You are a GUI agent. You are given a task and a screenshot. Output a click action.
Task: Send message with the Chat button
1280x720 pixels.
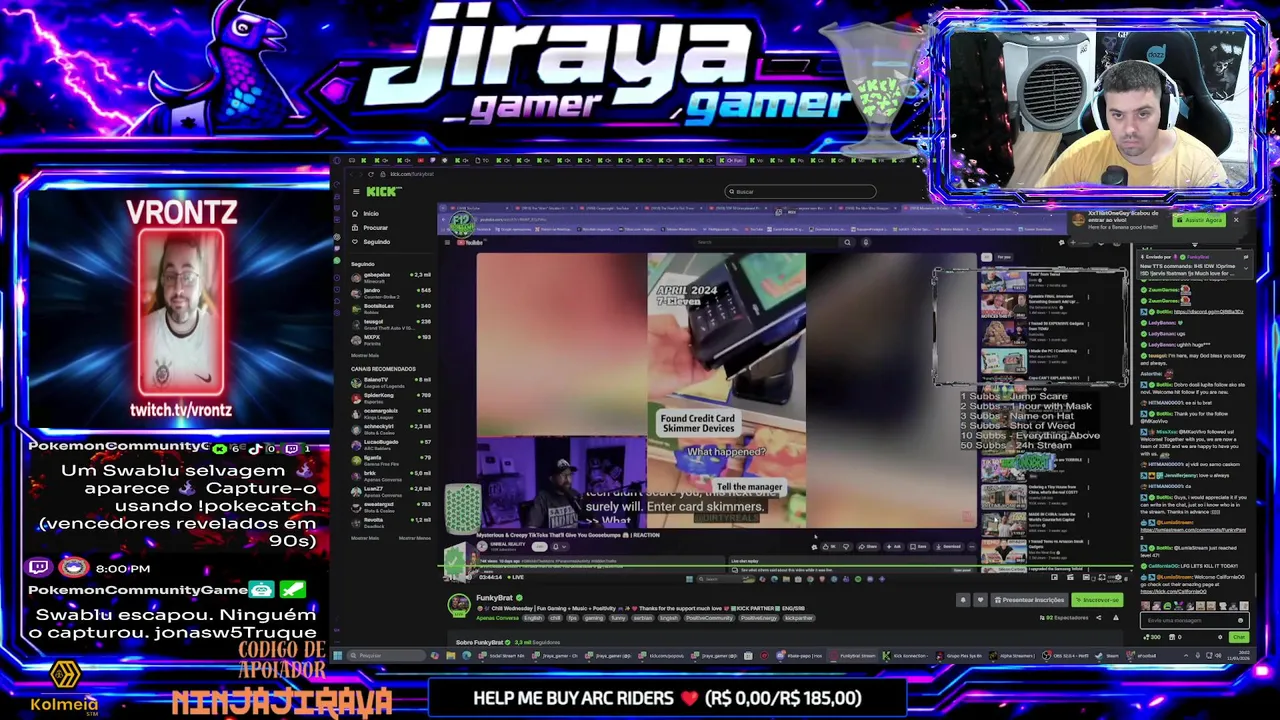[1239, 637]
